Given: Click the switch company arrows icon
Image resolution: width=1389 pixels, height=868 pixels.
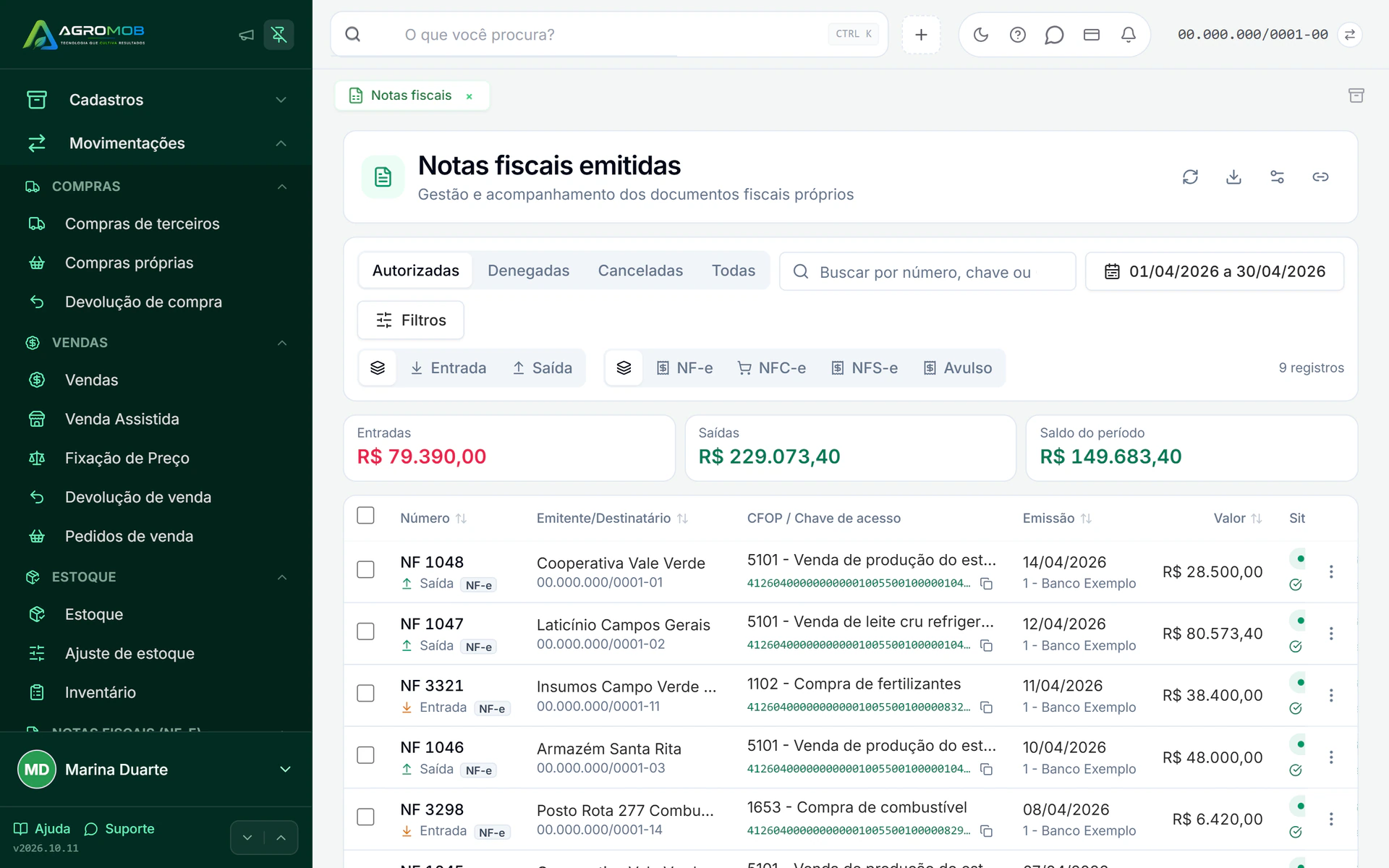Looking at the screenshot, I should click(1350, 35).
